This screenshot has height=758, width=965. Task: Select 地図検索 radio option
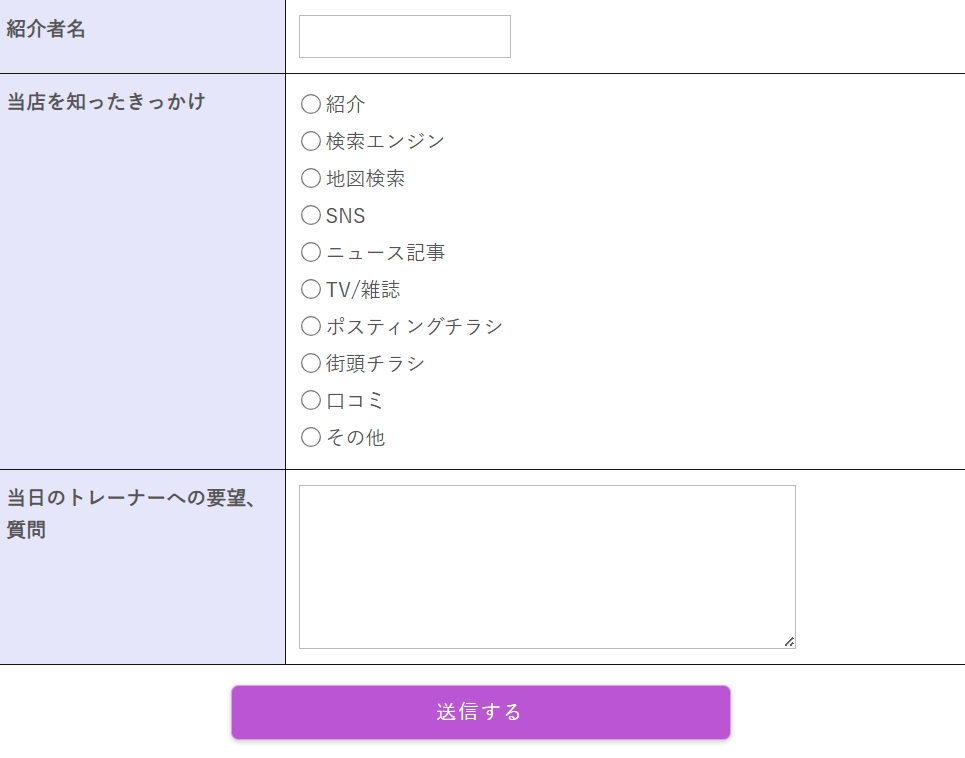(x=311, y=178)
